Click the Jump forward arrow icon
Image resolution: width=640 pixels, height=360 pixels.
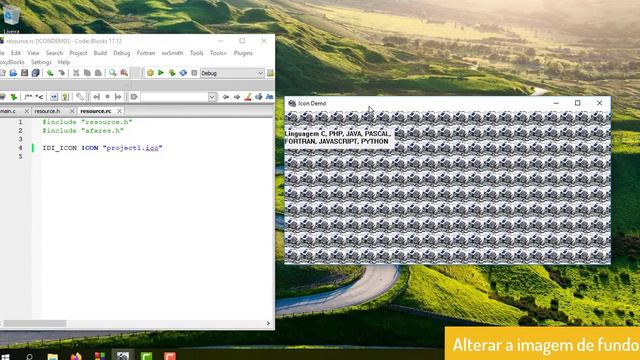click(x=237, y=97)
